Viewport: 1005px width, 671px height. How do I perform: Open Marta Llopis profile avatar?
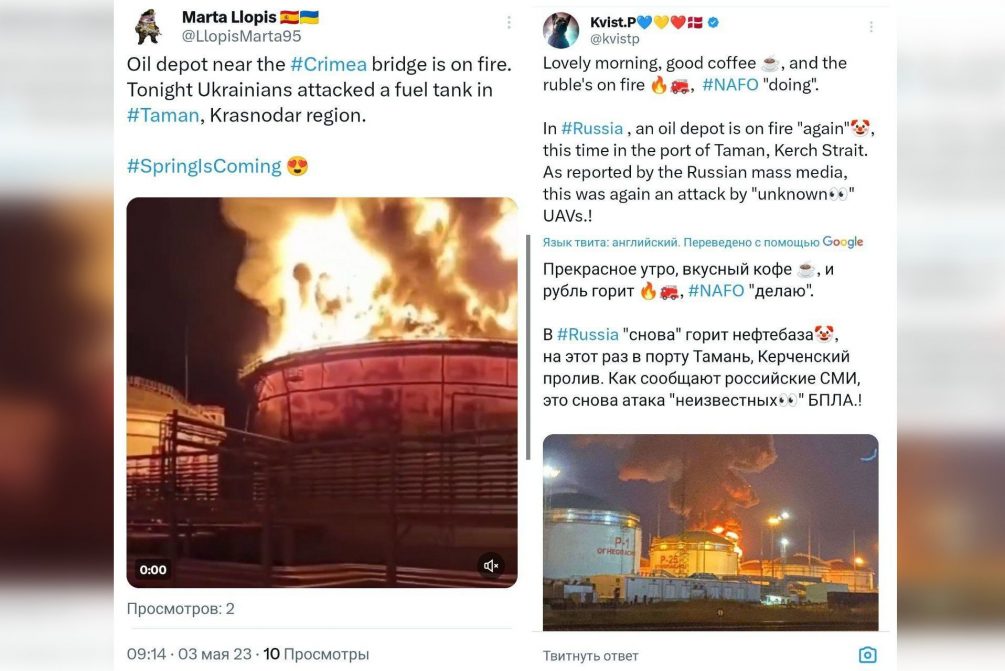[x=148, y=27]
